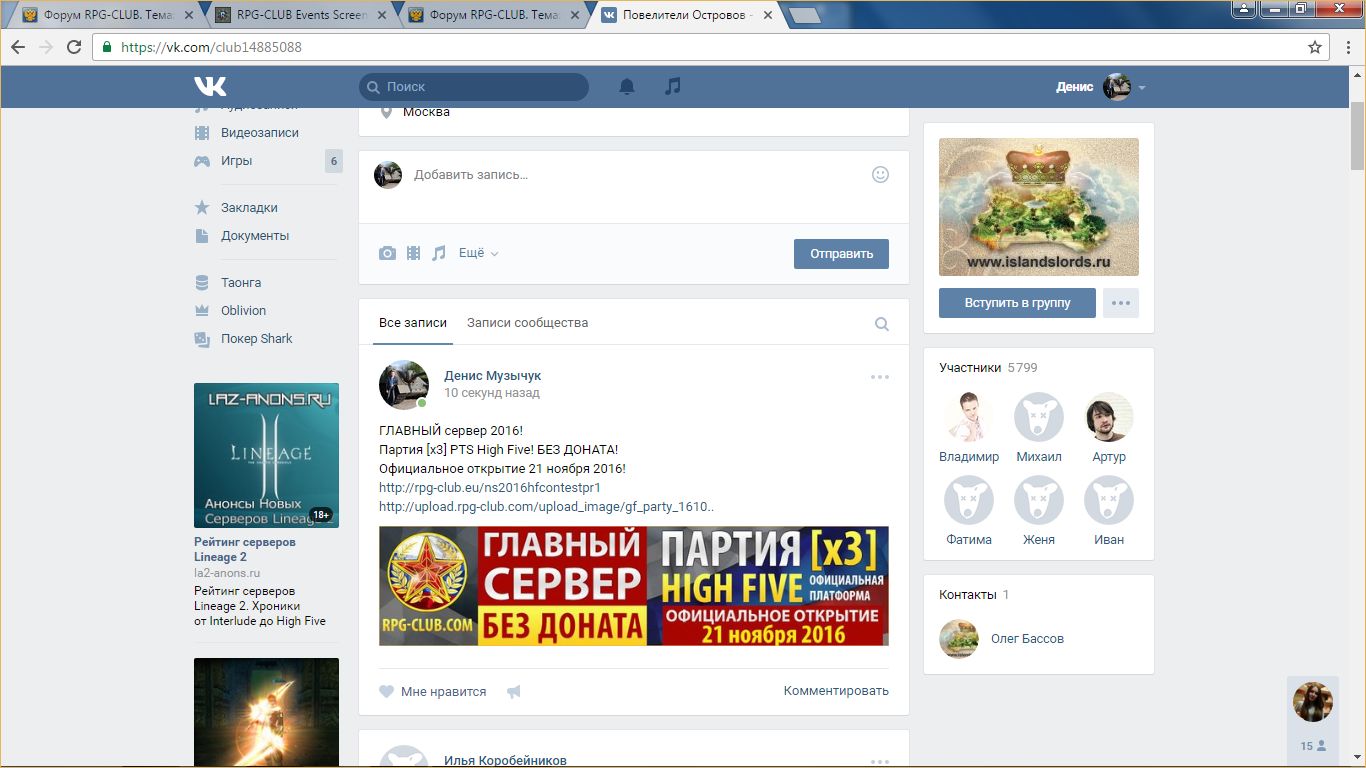Open a new browser tab
1366x768 pixels.
804,15
